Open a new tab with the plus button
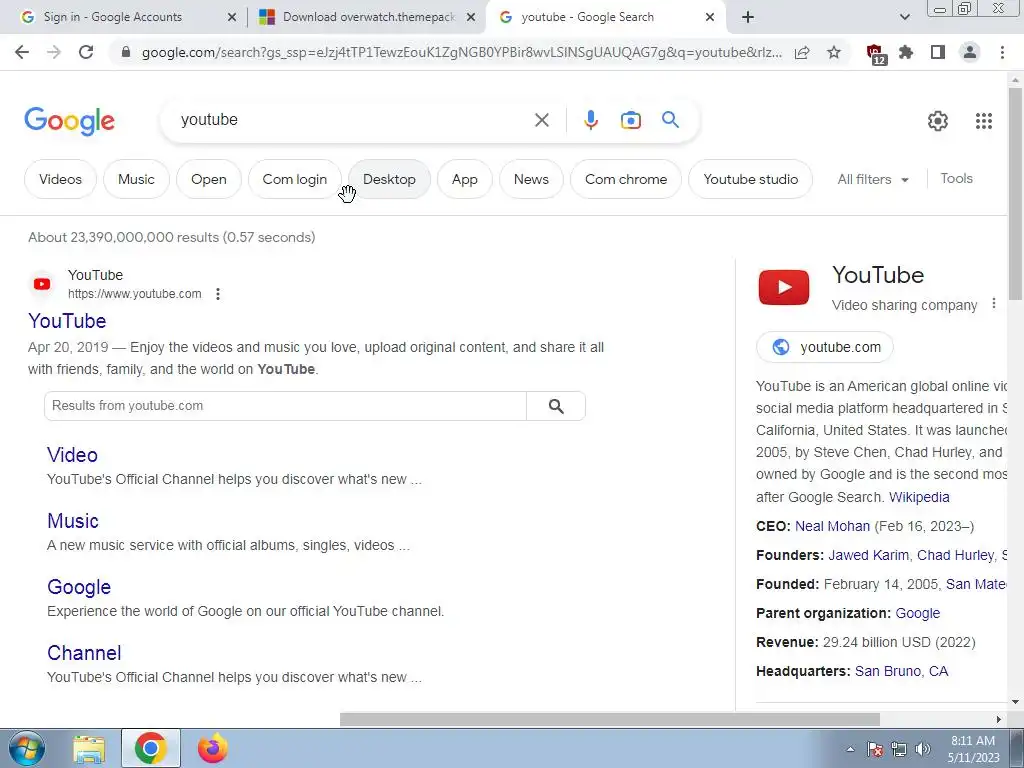 (748, 17)
